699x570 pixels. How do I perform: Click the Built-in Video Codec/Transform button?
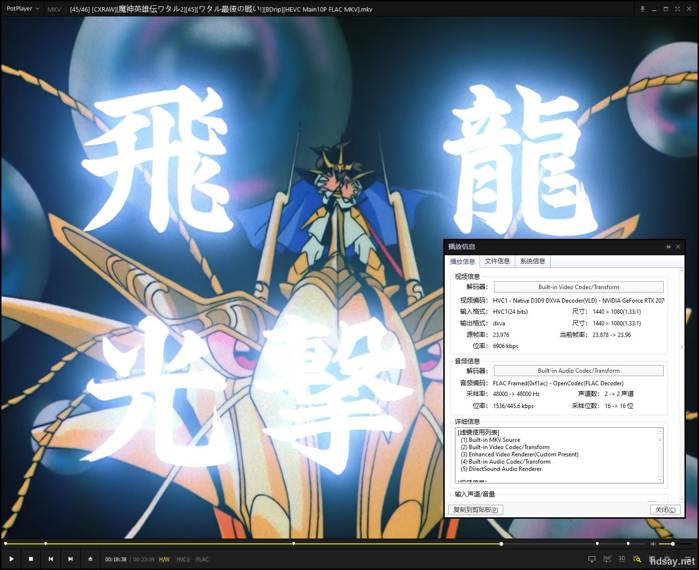click(x=579, y=287)
